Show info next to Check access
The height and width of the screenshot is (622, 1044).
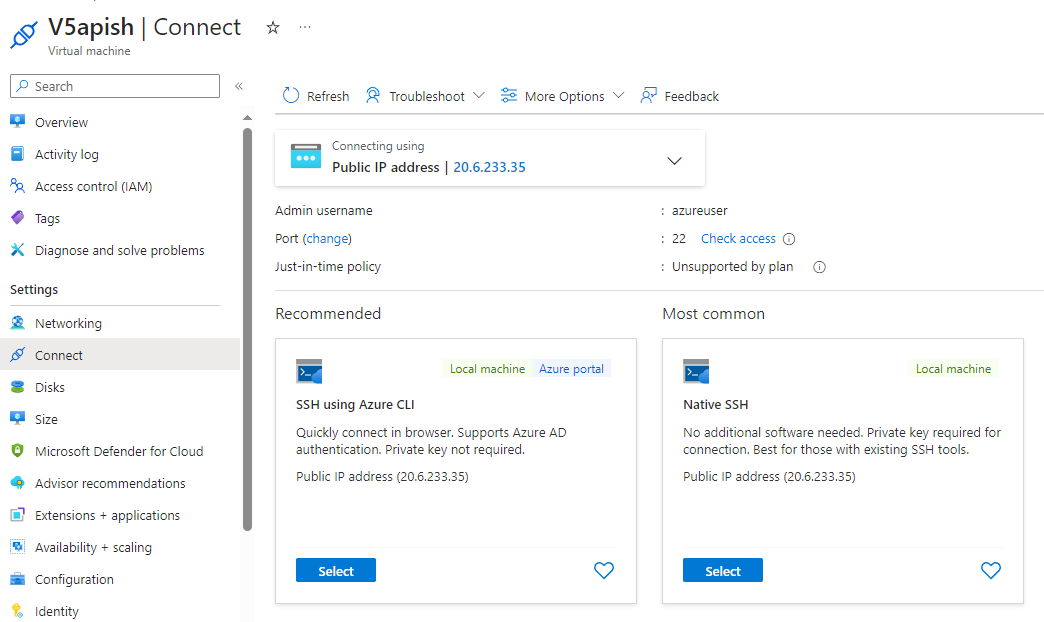click(x=789, y=239)
